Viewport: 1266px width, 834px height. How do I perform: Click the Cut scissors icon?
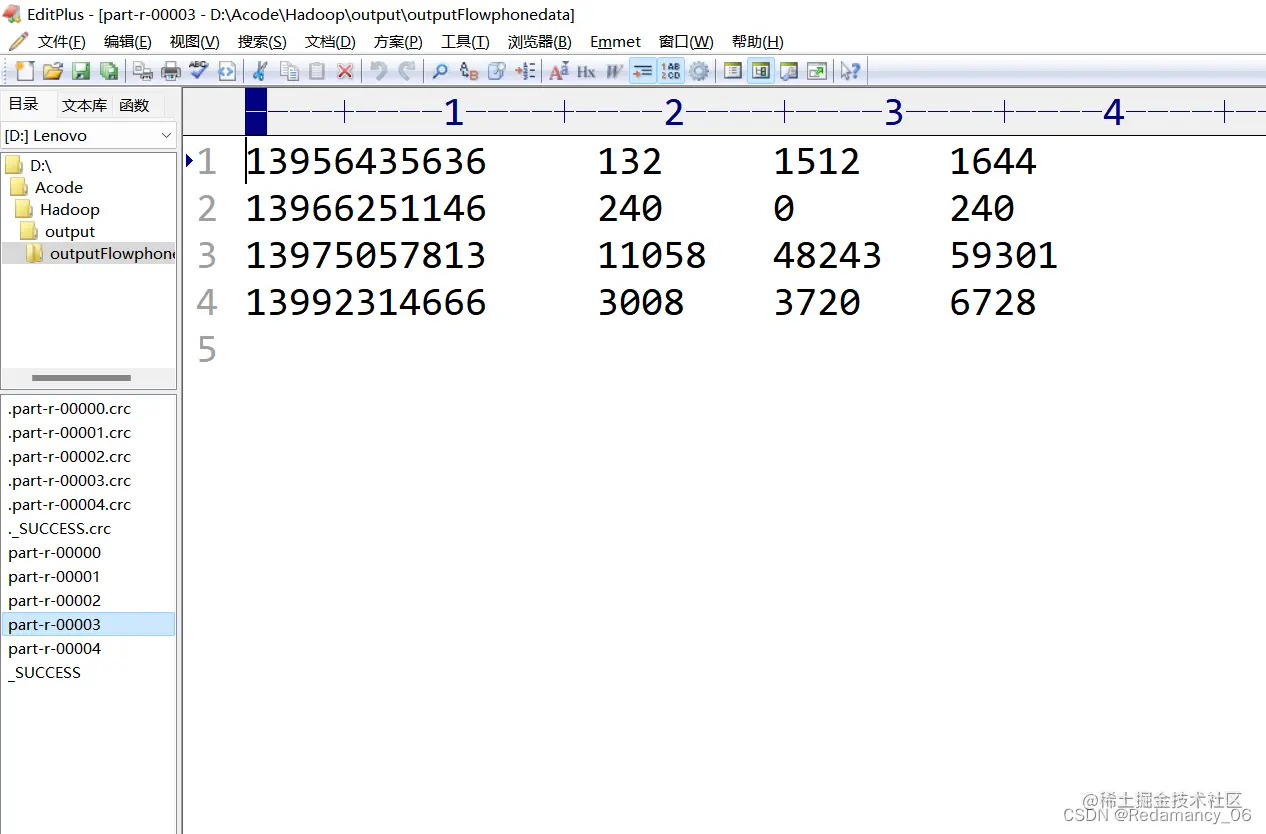click(260, 71)
